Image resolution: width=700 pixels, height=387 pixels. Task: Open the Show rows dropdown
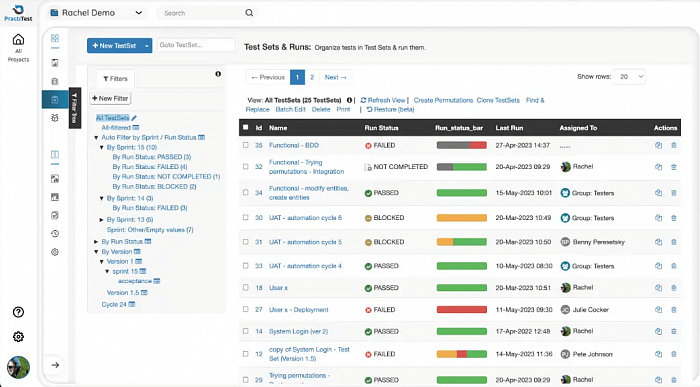pyautogui.click(x=629, y=77)
